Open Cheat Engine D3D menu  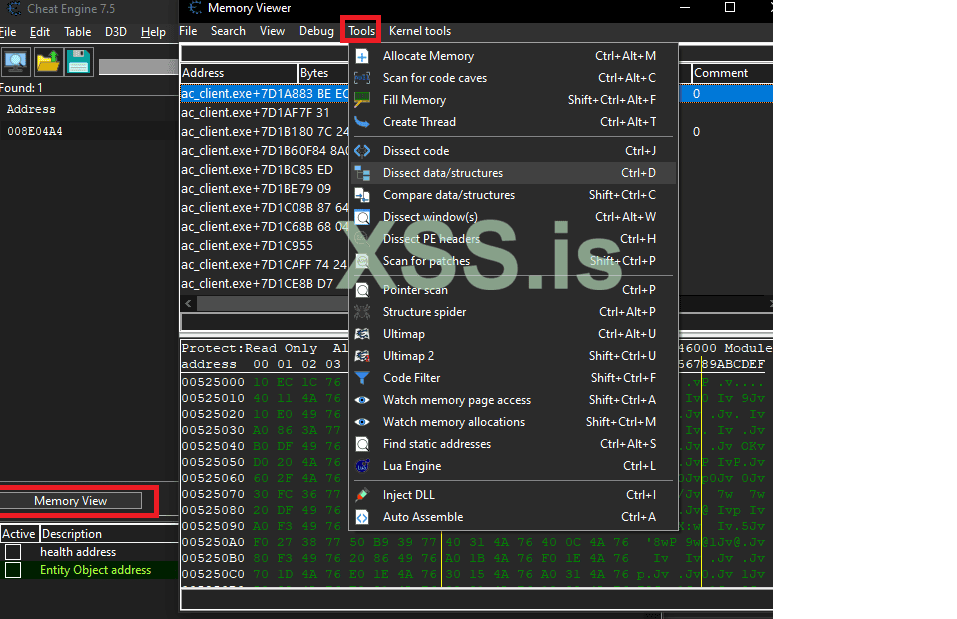click(x=116, y=32)
